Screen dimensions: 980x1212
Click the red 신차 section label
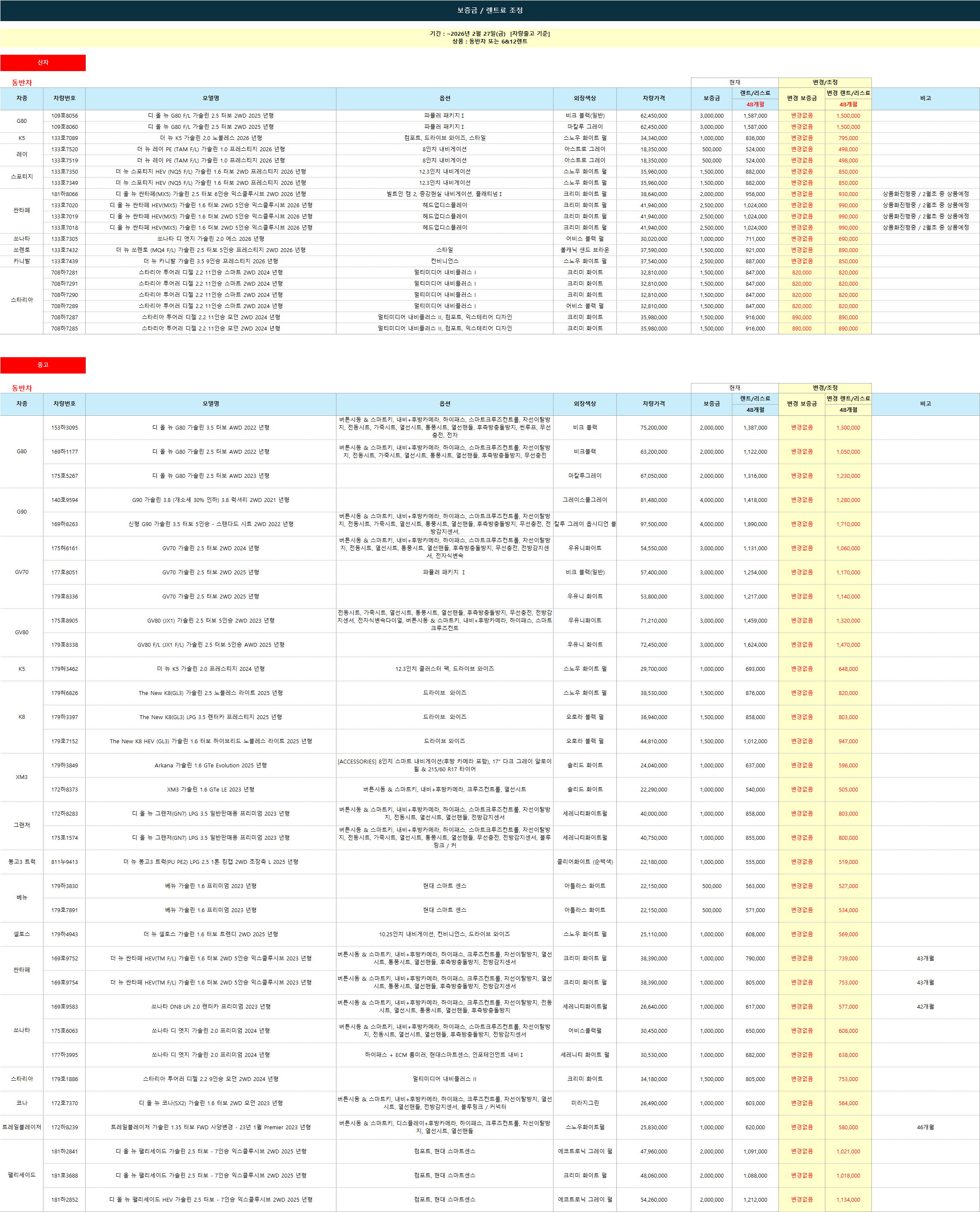43,62
